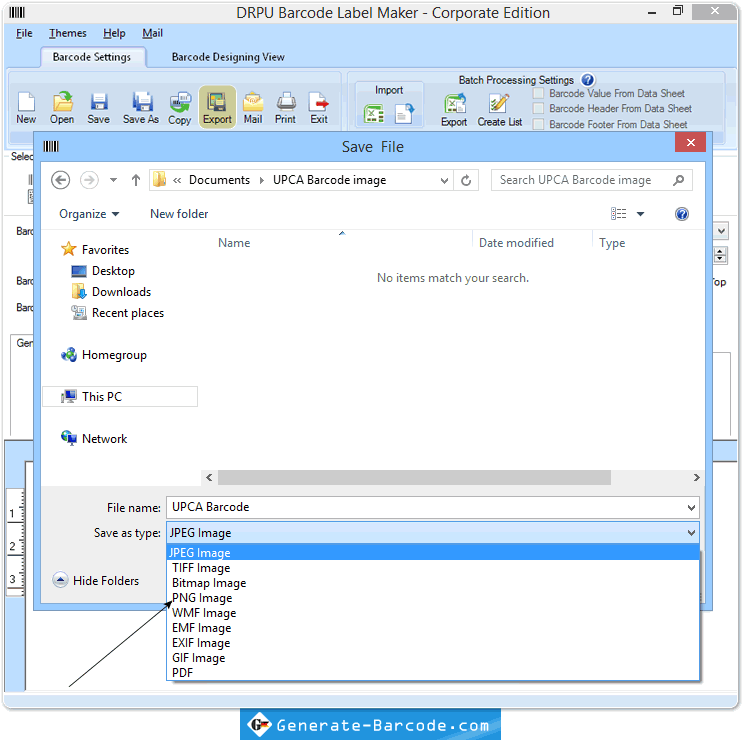Click the horizontal scrollbar right arrow
The image size is (744, 740).
pyautogui.click(x=696, y=478)
